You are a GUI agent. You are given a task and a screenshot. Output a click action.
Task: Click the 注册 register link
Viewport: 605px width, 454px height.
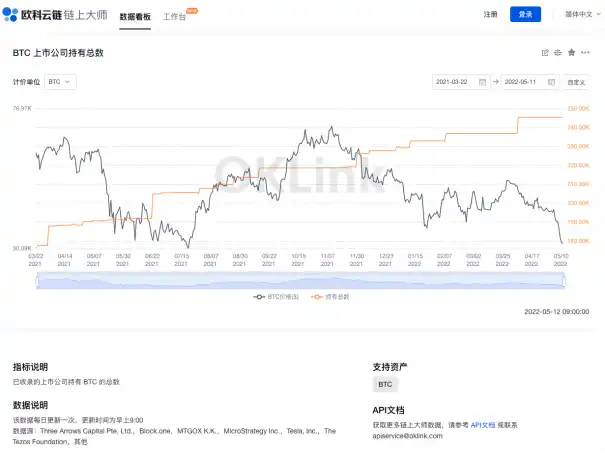[x=490, y=15]
